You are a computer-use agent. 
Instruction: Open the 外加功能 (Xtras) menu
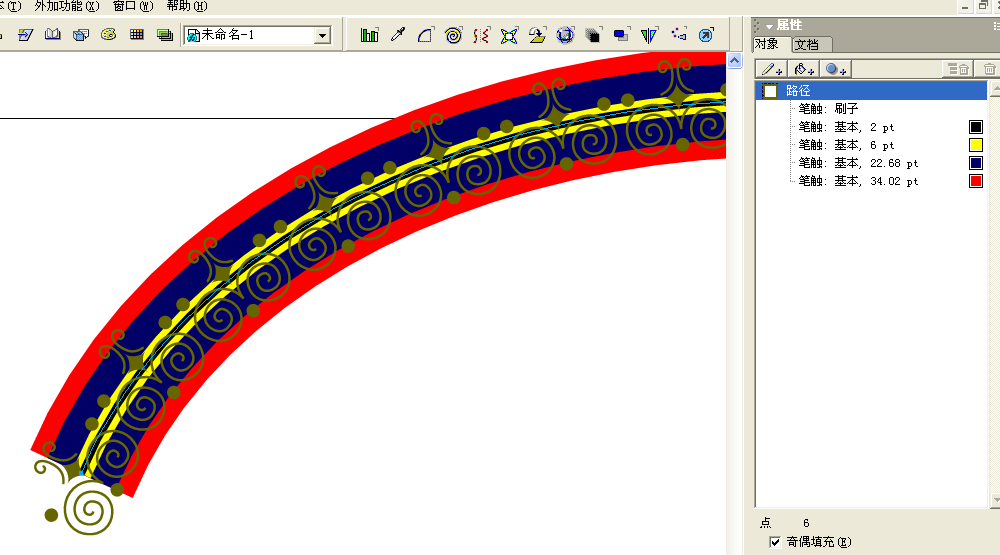coord(67,6)
